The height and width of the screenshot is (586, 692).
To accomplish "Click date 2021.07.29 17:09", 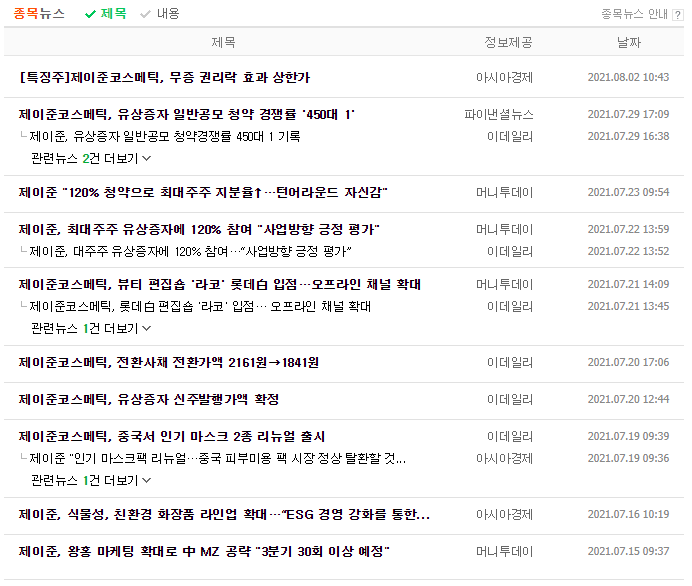I will coord(628,114).
